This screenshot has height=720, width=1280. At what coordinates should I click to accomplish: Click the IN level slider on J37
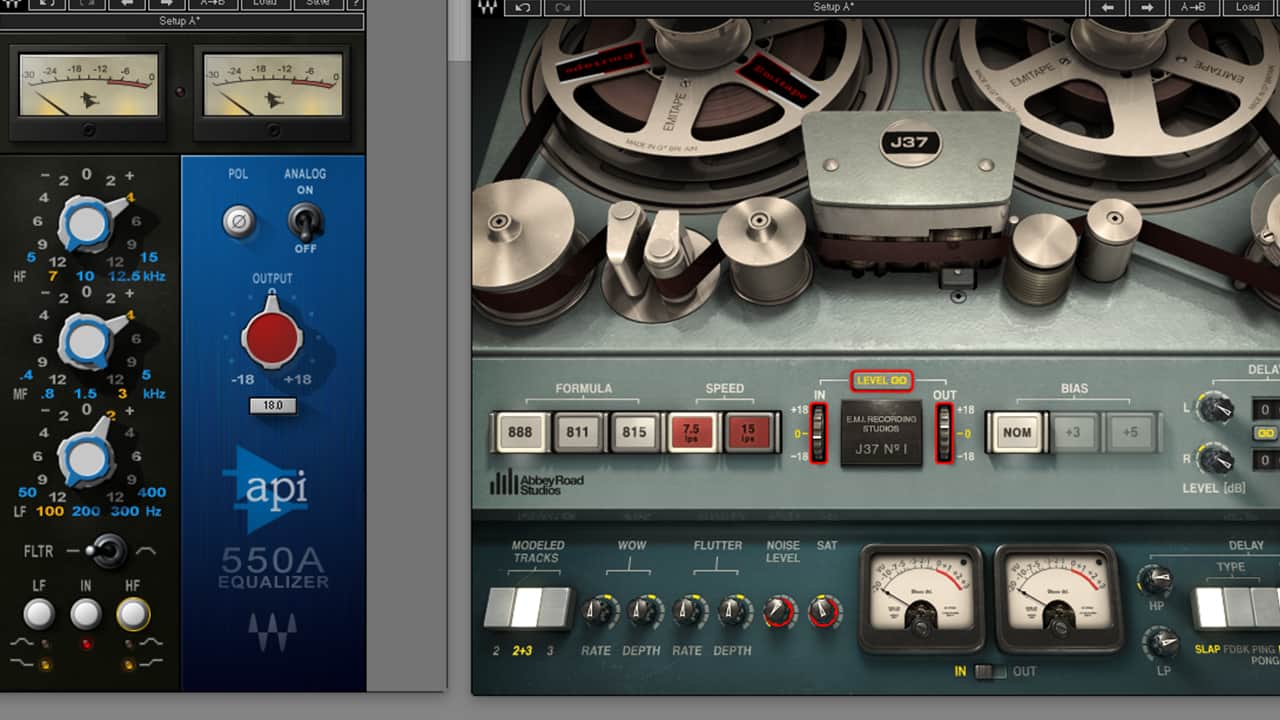tap(819, 433)
